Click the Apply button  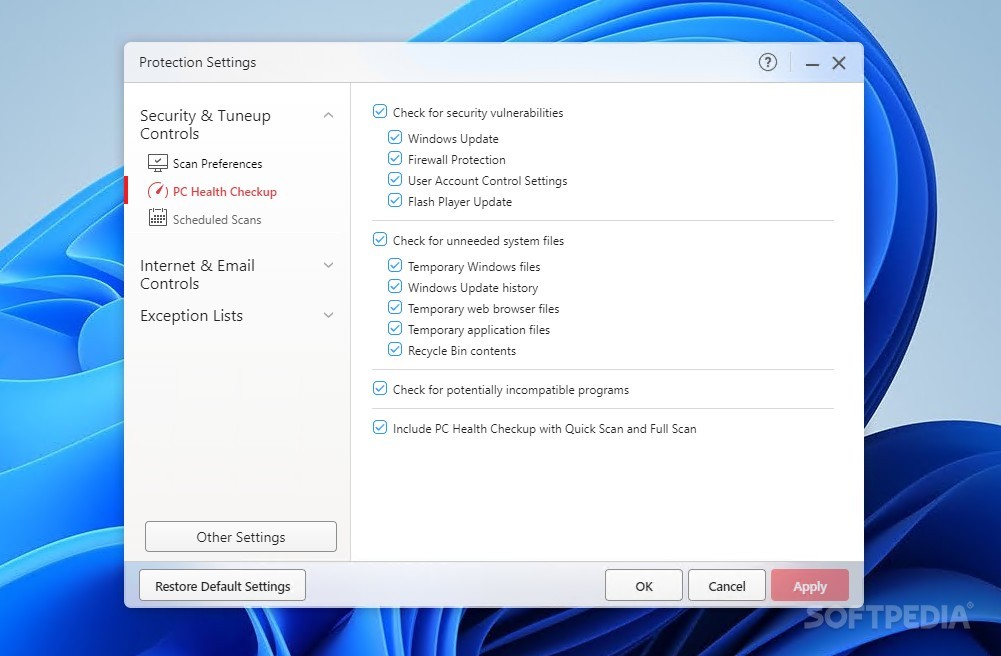[809, 585]
